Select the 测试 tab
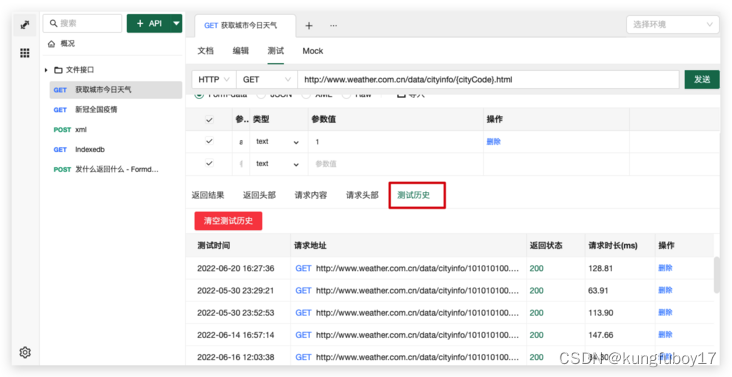The image size is (732, 377). point(275,51)
